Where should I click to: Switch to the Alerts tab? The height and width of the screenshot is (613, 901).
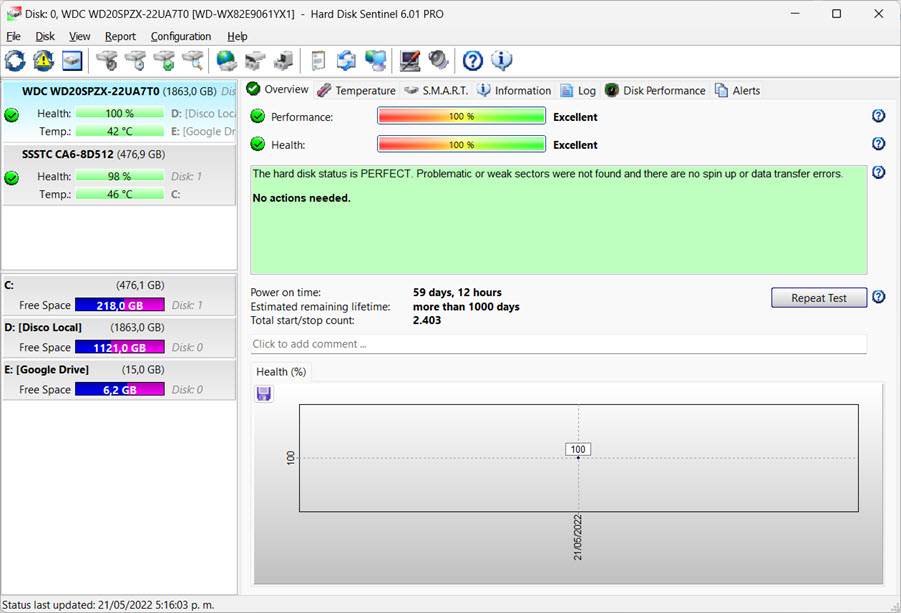(x=737, y=90)
